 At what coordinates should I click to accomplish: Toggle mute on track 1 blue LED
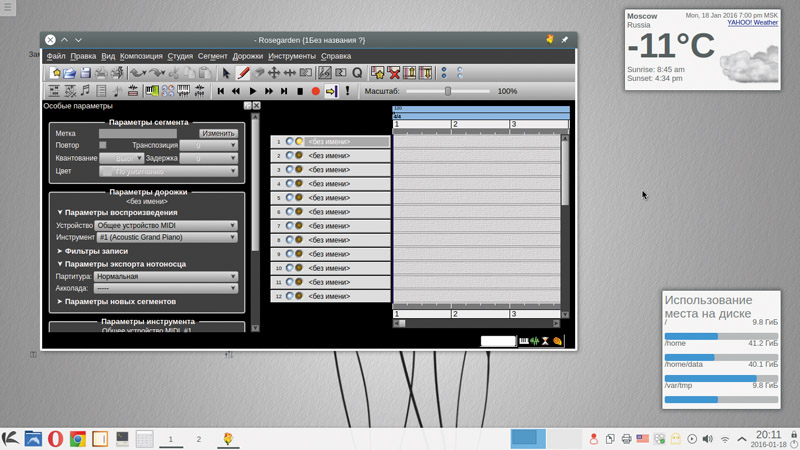point(289,141)
